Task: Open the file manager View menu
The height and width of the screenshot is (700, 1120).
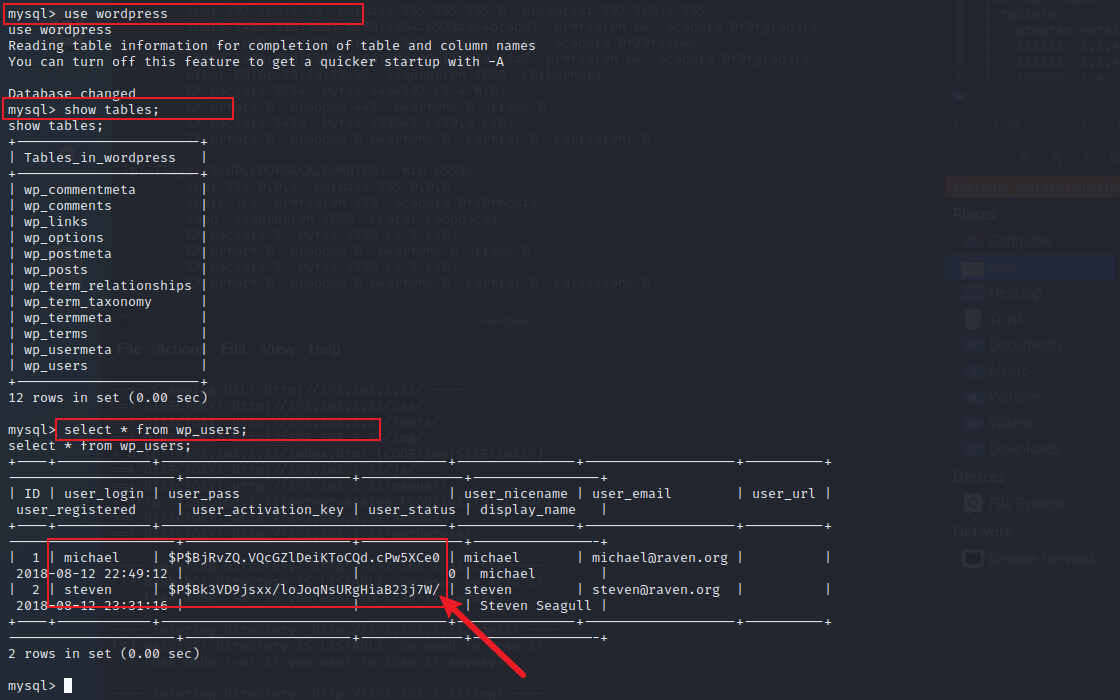Action: [1050, 125]
